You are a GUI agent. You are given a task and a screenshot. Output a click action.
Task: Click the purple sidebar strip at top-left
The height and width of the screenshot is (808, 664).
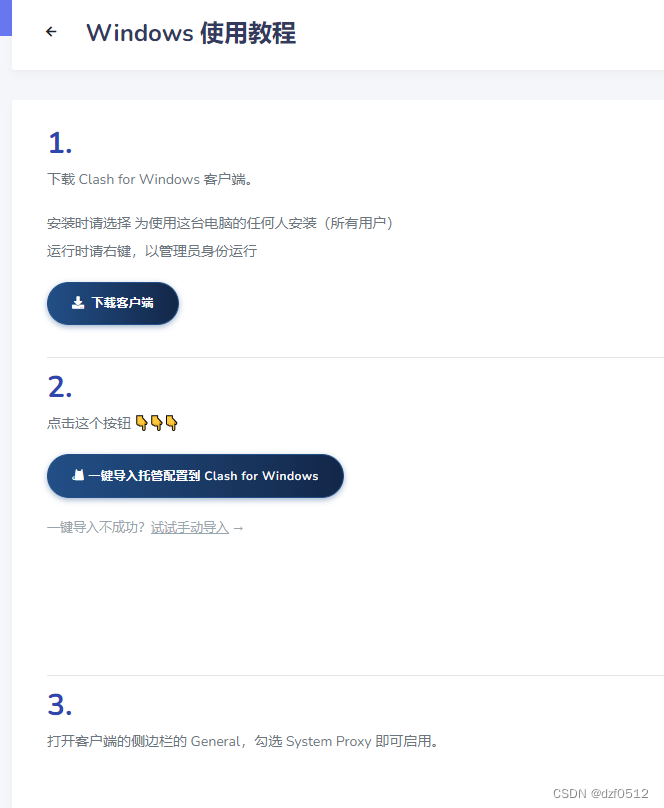pyautogui.click(x=6, y=18)
